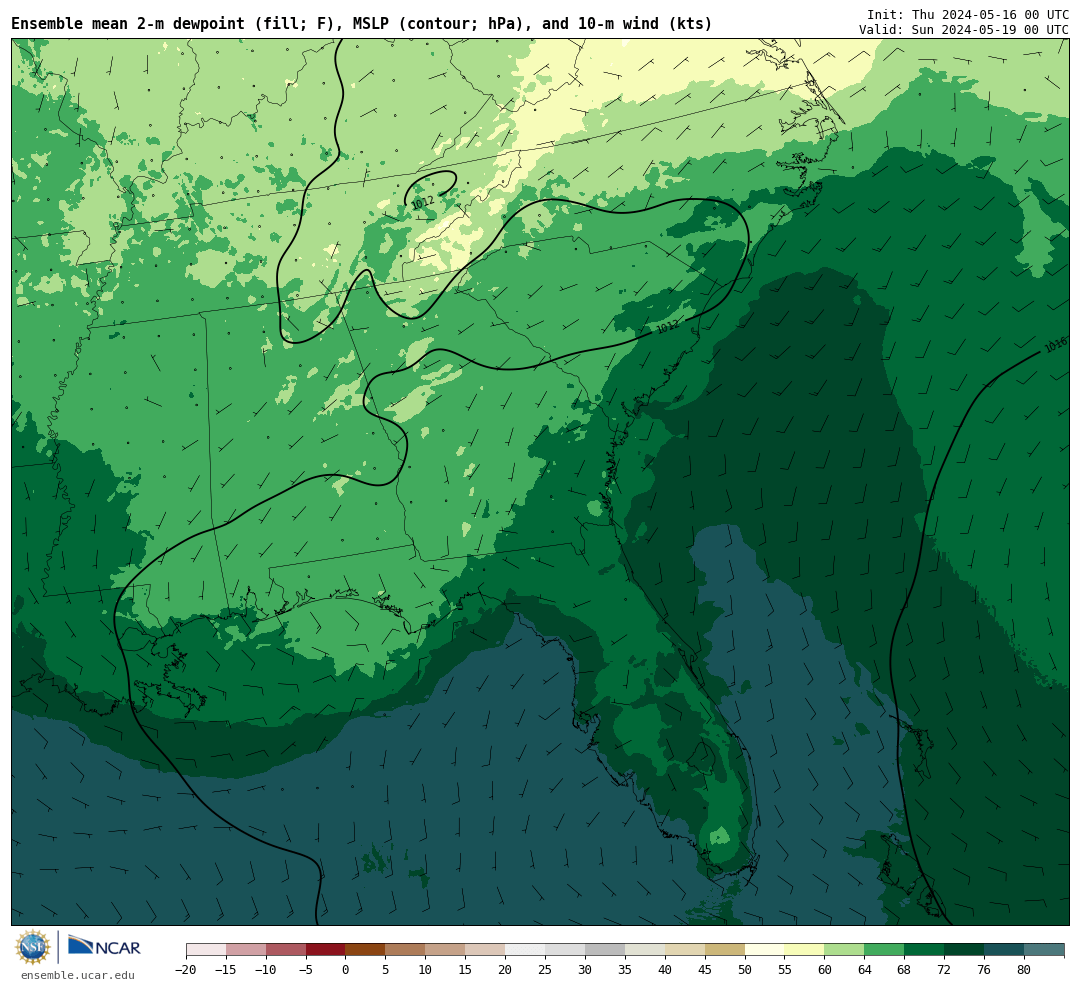This screenshot has height=988, width=1080.
Task: Click the legend tick label '0'
Action: pyautogui.click(x=345, y=970)
